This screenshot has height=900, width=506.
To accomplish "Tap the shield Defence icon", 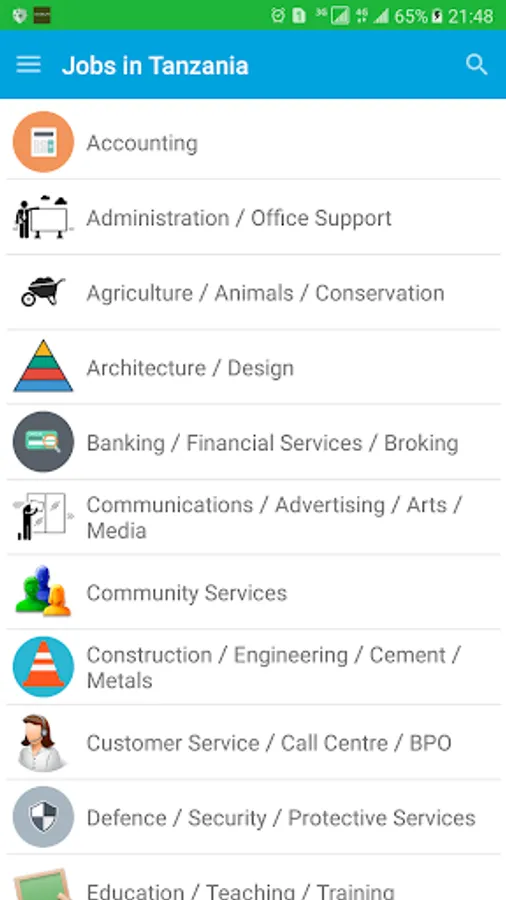I will pyautogui.click(x=44, y=817).
